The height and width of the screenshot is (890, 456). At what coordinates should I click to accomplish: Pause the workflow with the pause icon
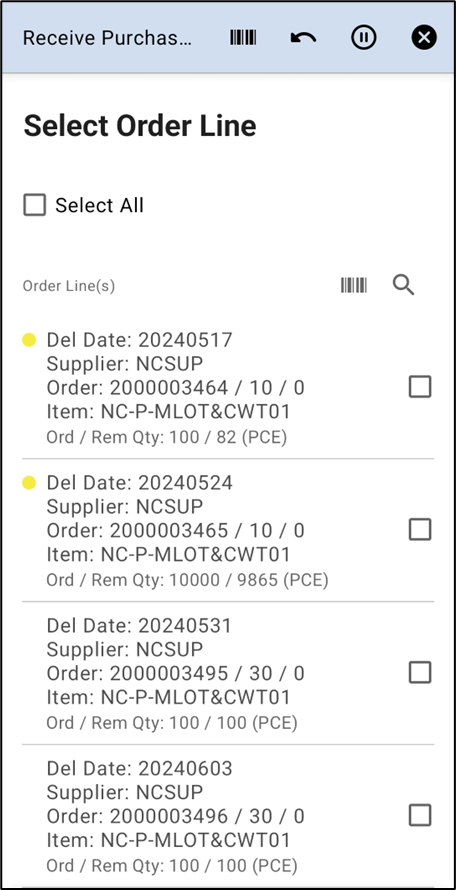pos(363,38)
